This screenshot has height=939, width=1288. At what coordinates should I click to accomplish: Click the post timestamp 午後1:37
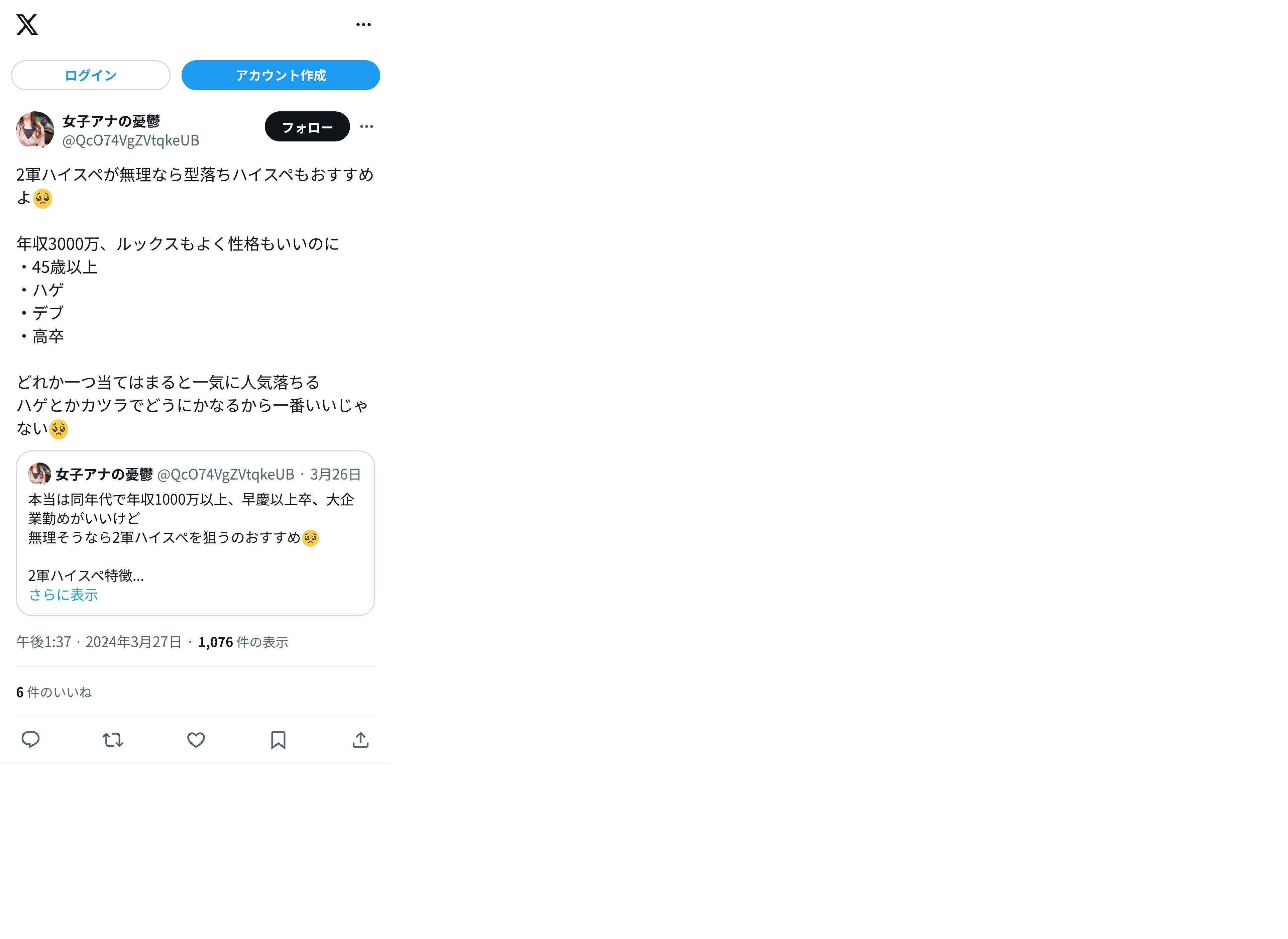pyautogui.click(x=44, y=642)
